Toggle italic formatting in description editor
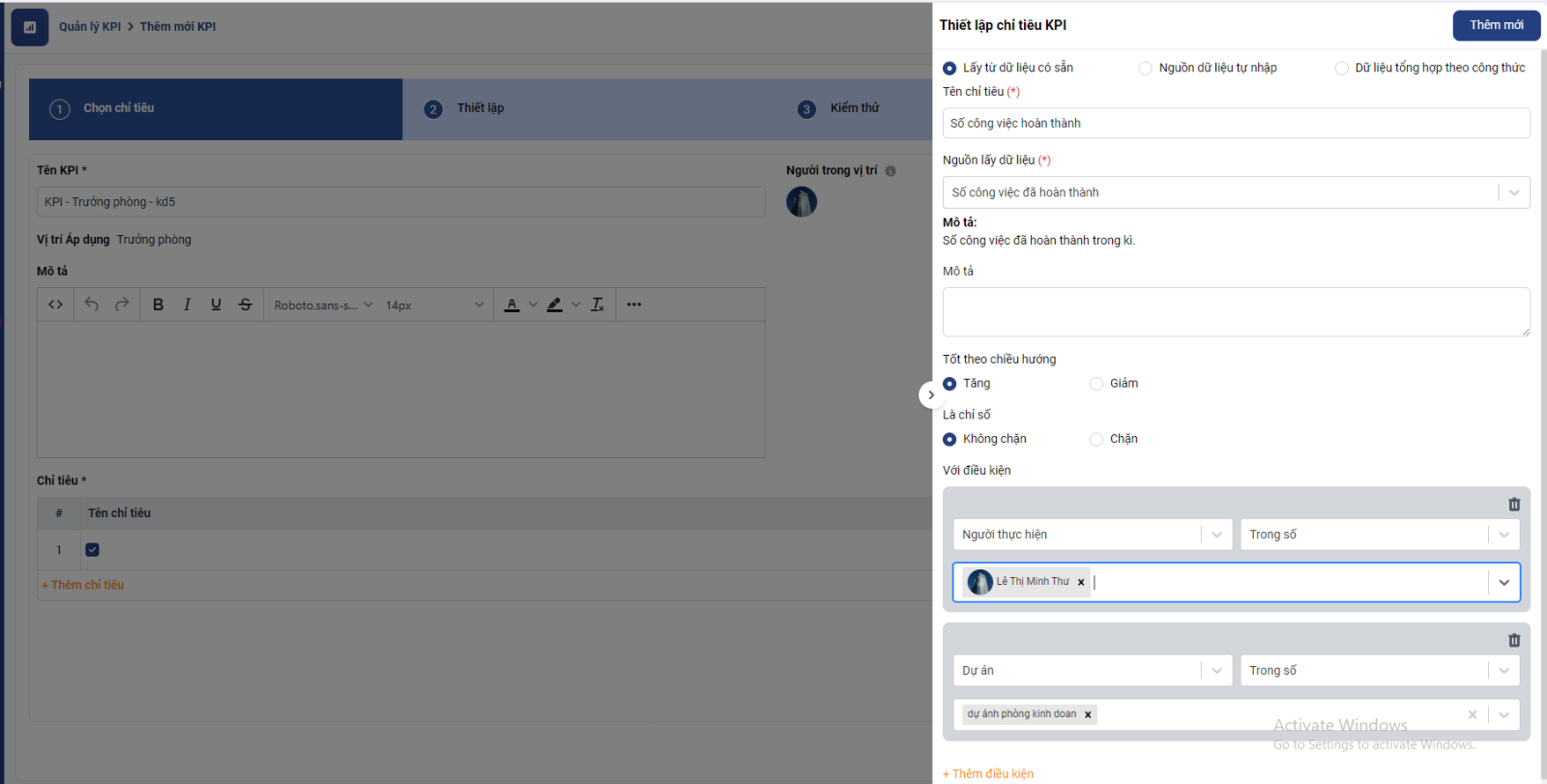This screenshot has height=784, width=1547. point(187,305)
